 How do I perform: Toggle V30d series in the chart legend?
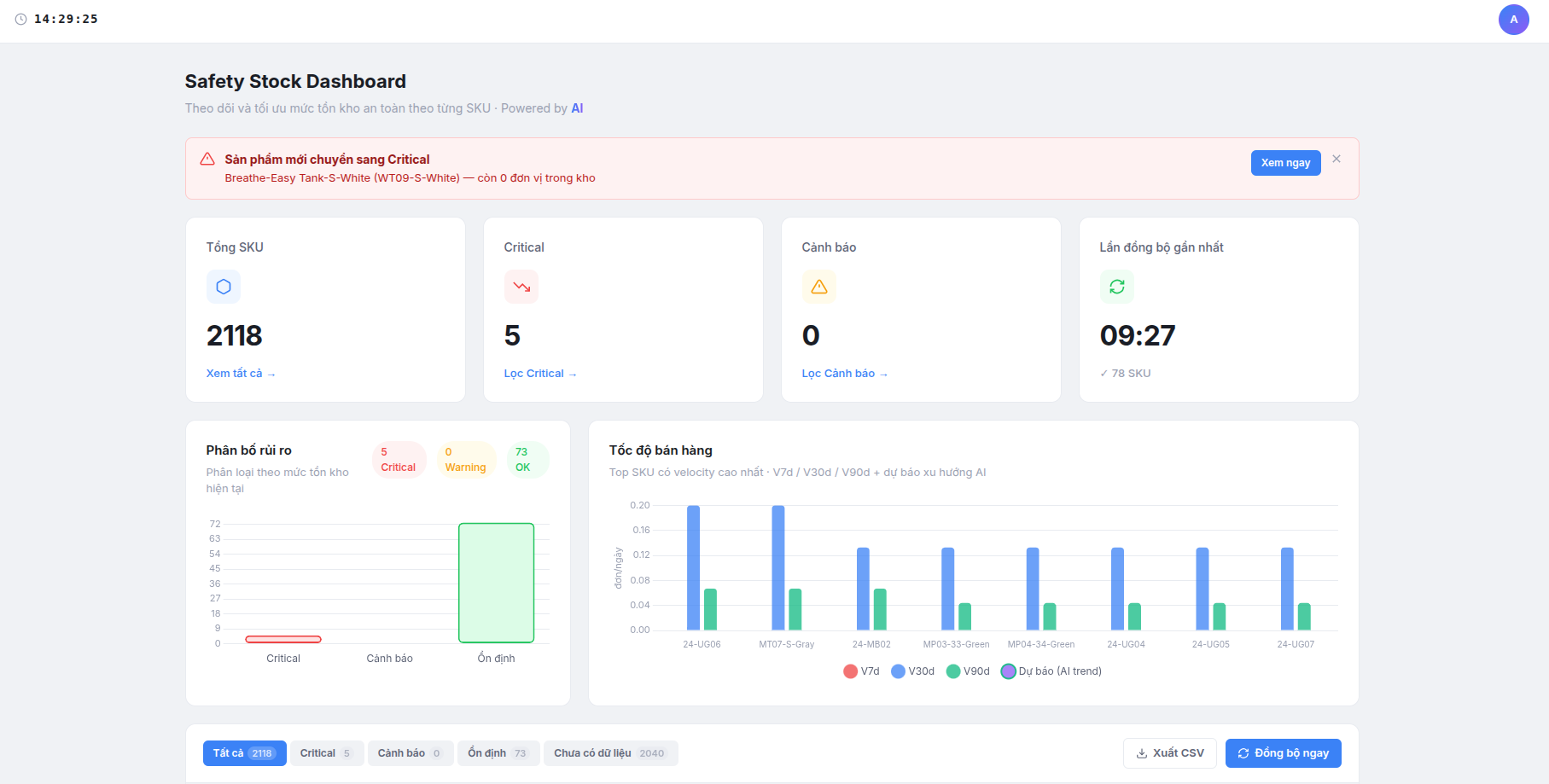(x=913, y=671)
